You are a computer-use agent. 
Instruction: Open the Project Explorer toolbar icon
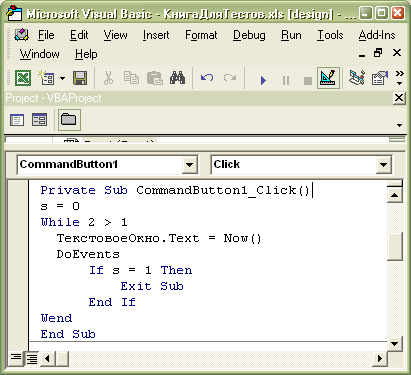(x=357, y=78)
